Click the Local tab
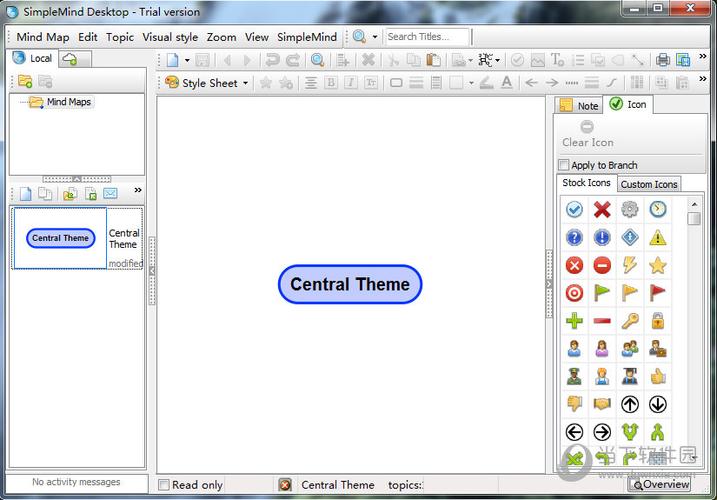The width and height of the screenshot is (717, 500). coord(33,59)
